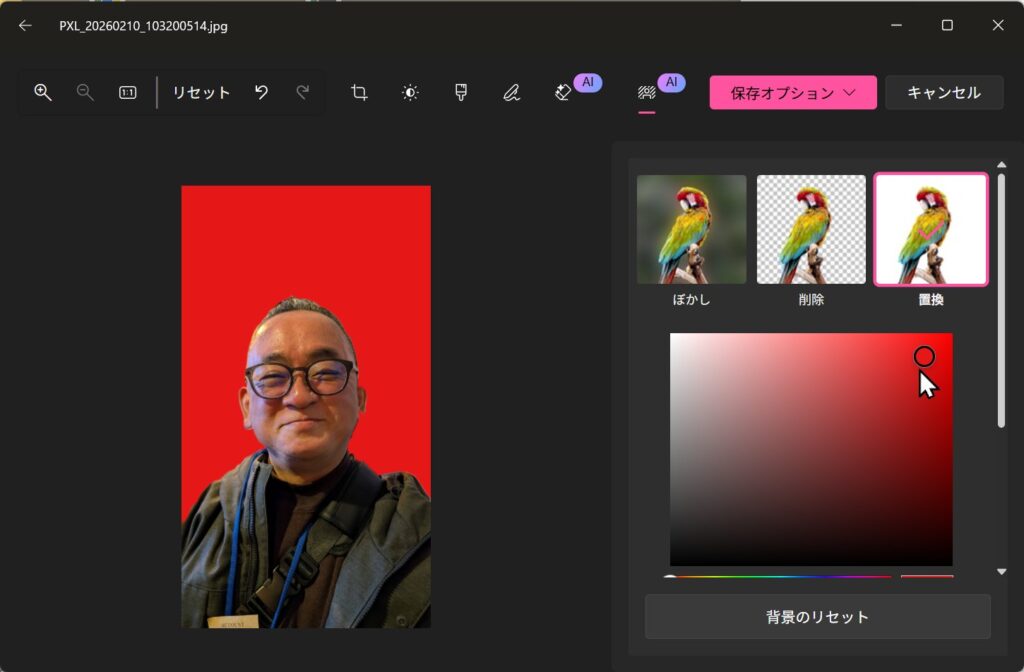Screen dimensions: 1024x672
Task: Open the AI generative erase tool
Action: [563, 92]
